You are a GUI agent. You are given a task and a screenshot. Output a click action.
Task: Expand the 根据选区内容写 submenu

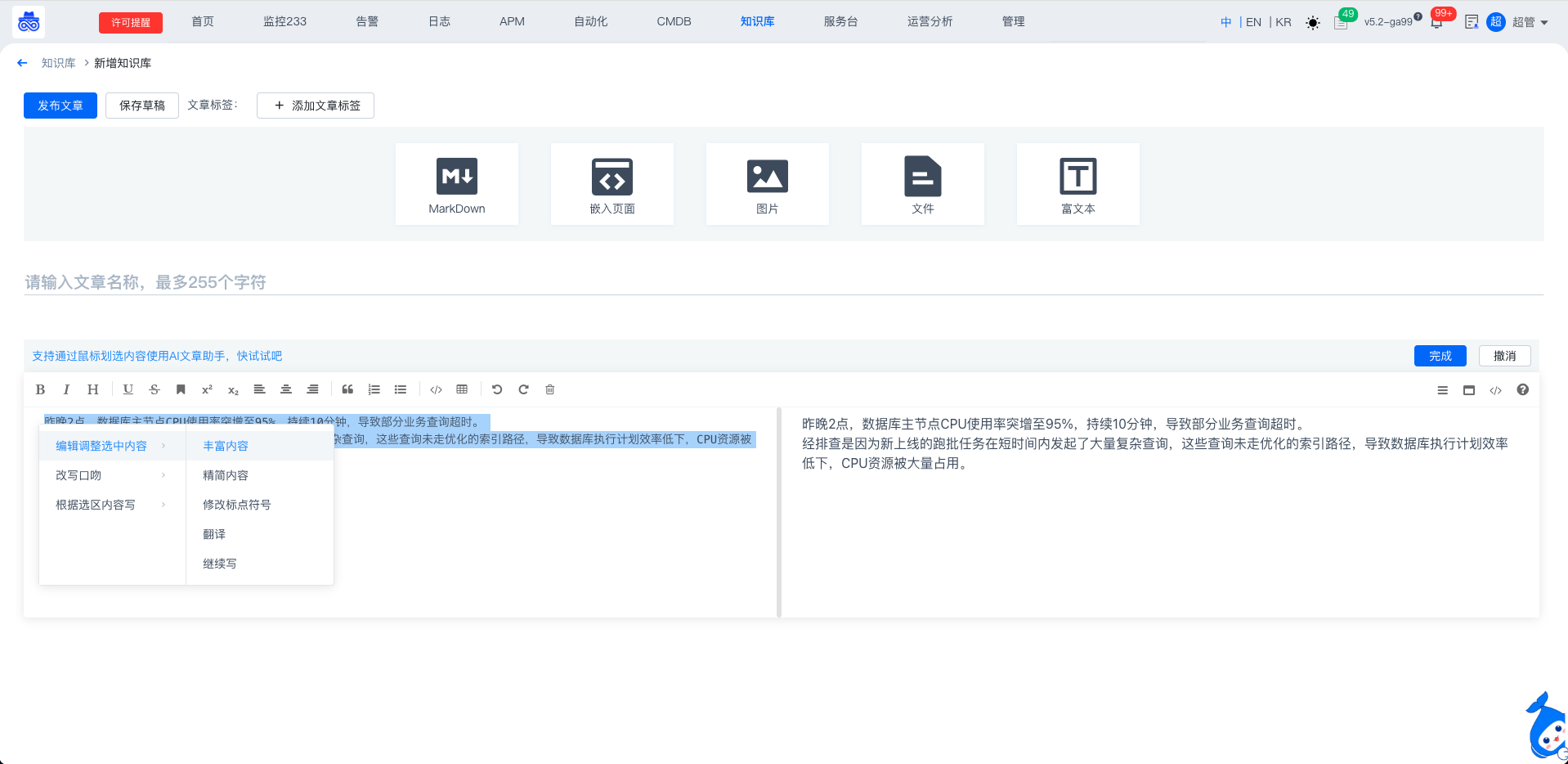[110, 505]
